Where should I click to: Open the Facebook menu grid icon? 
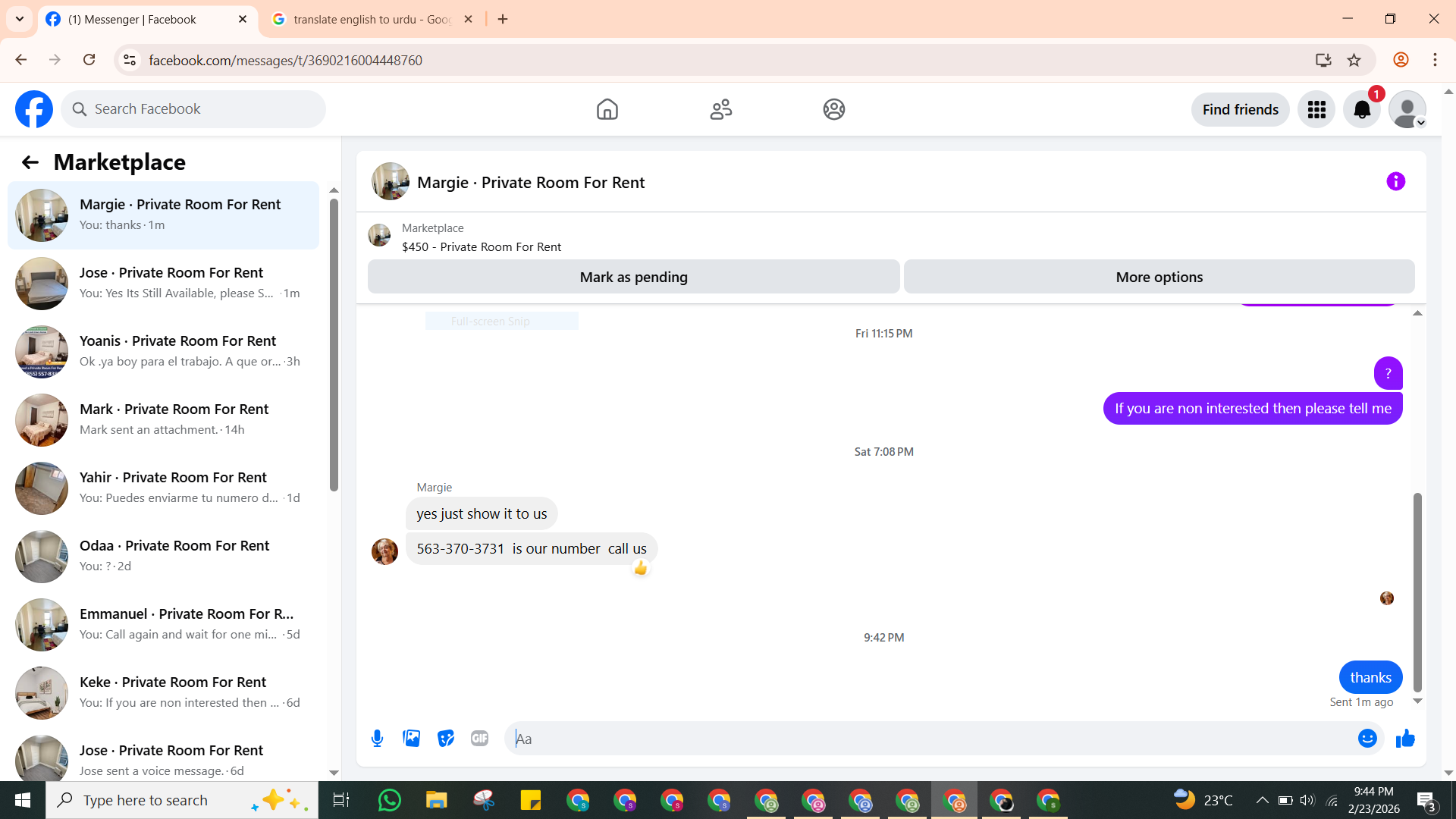point(1316,110)
